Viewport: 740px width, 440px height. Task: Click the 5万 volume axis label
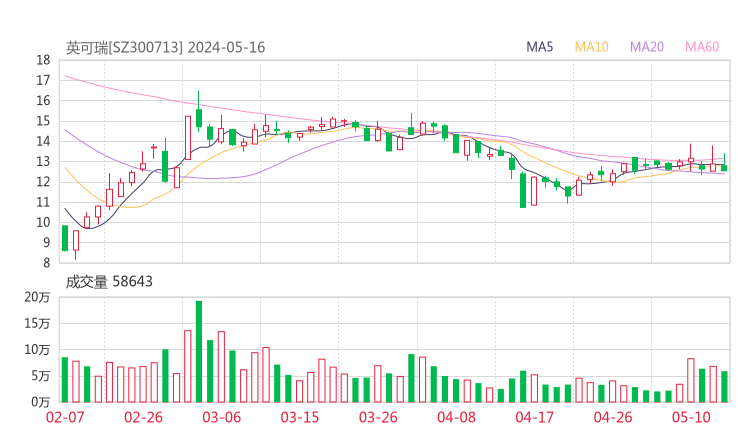41,376
